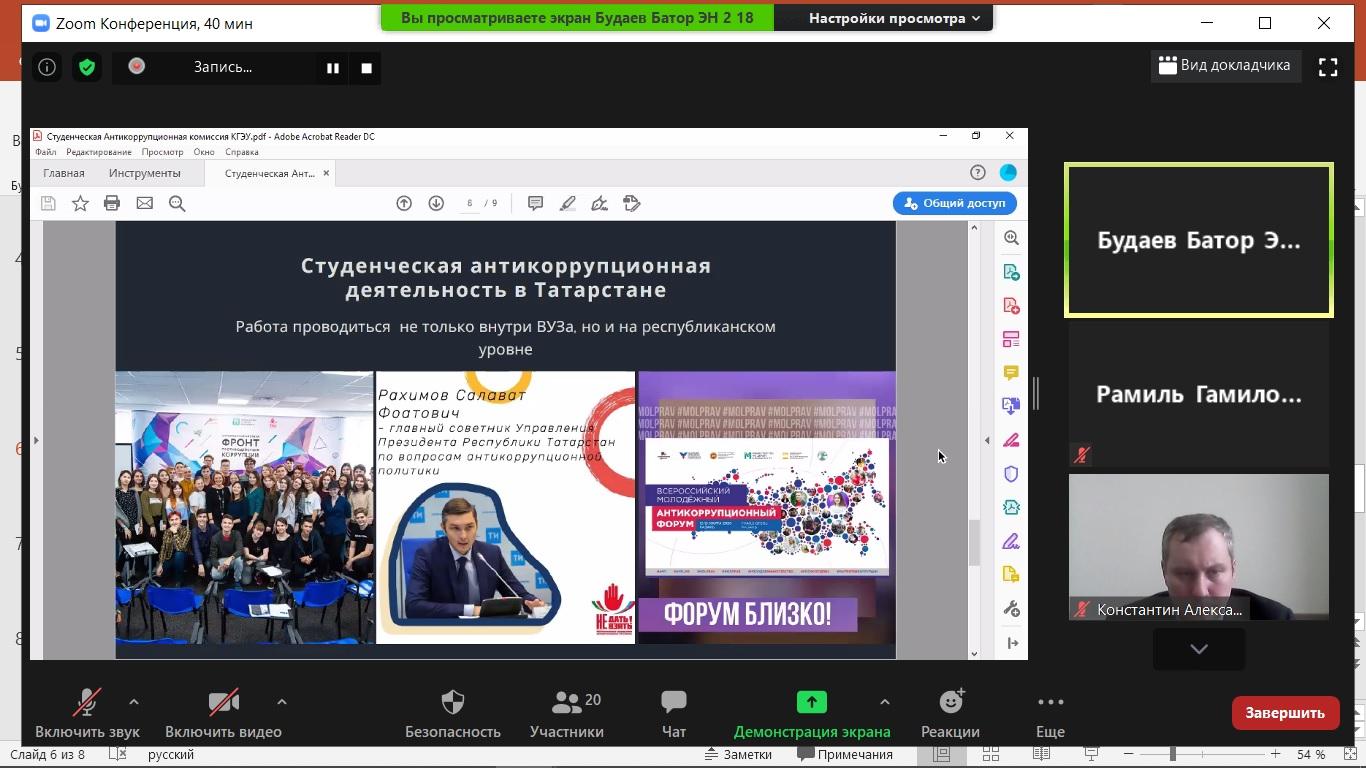Open Reactions emoji menu

950,713
